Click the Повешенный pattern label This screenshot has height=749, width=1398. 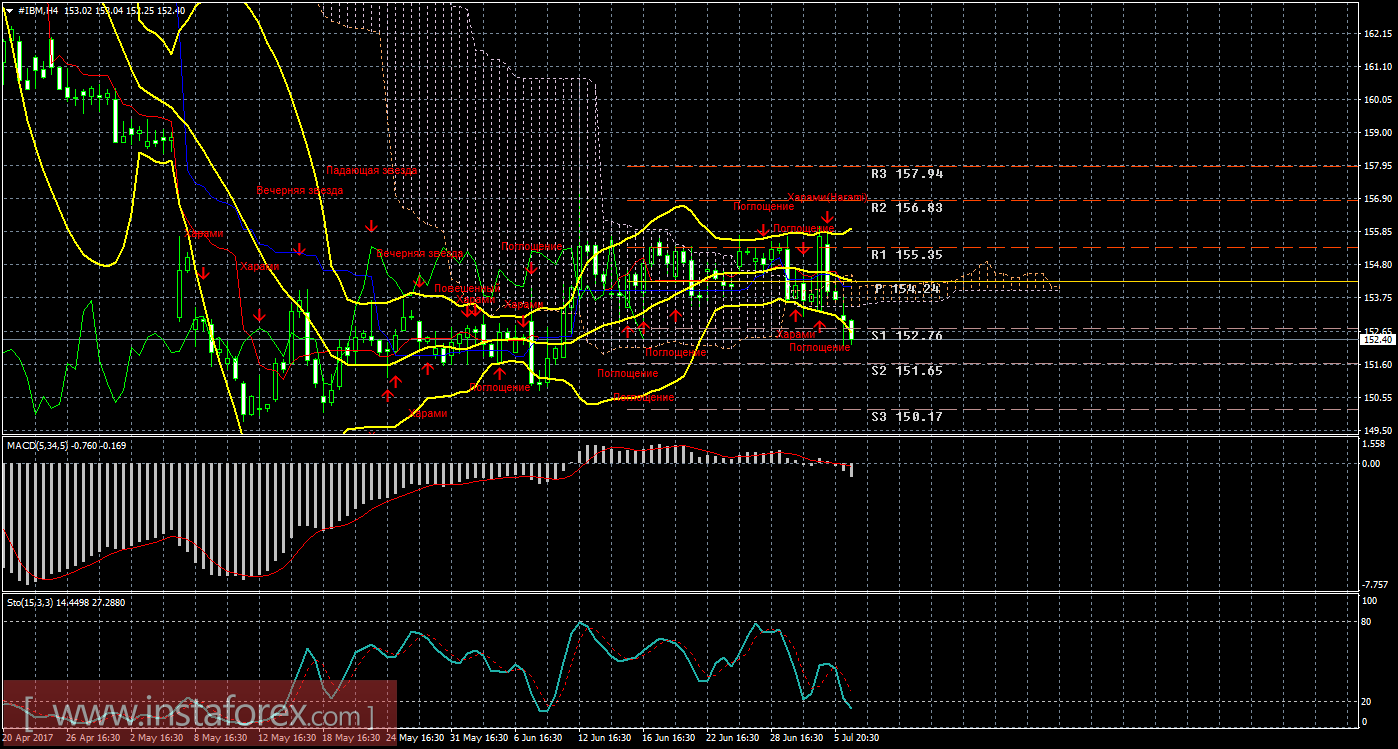466,288
